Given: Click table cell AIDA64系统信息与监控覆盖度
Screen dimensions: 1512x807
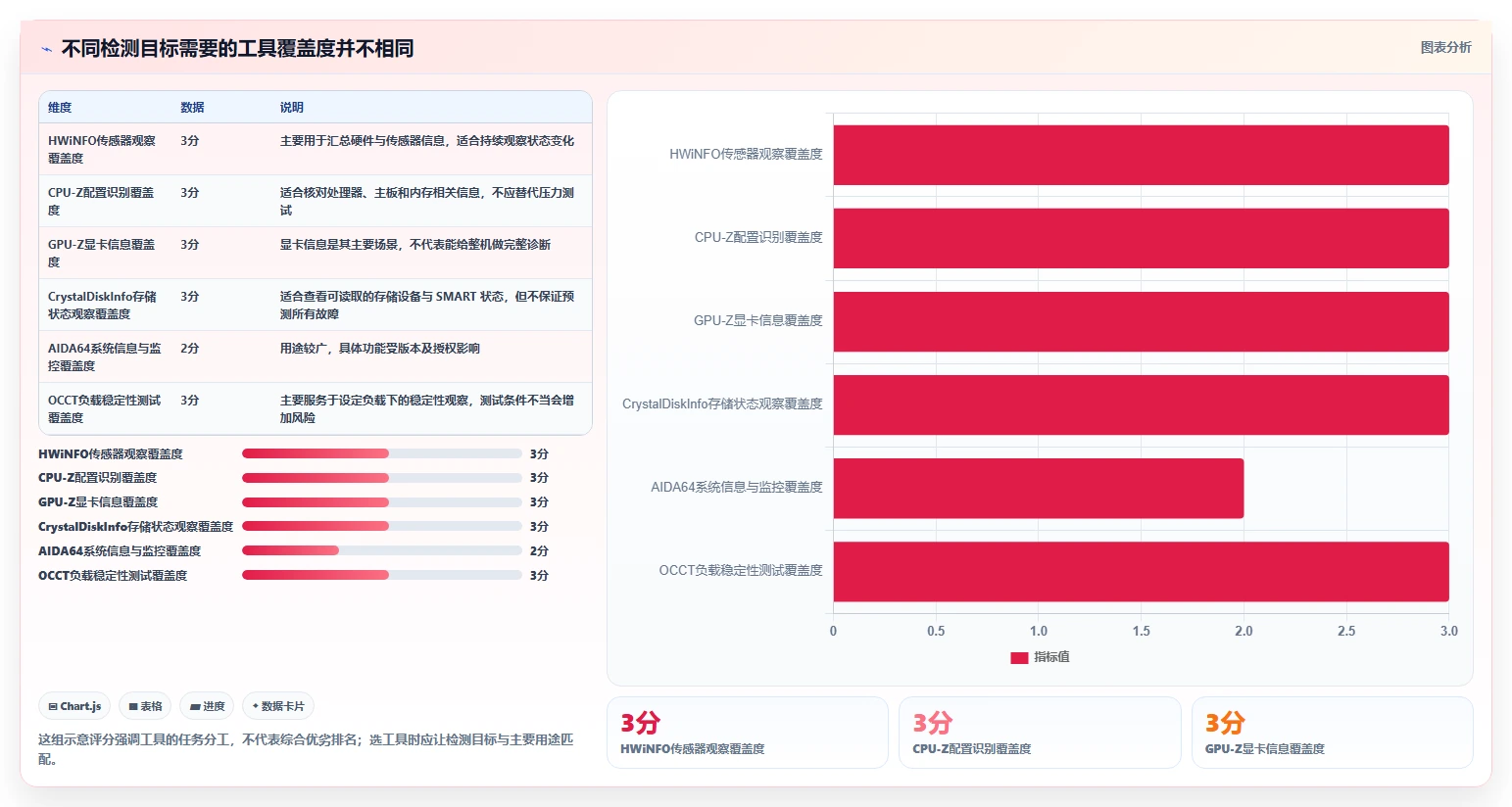Looking at the screenshot, I should (105, 356).
